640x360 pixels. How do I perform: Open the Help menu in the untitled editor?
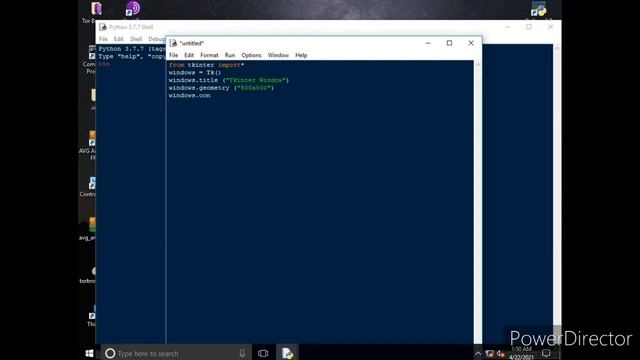pos(301,55)
